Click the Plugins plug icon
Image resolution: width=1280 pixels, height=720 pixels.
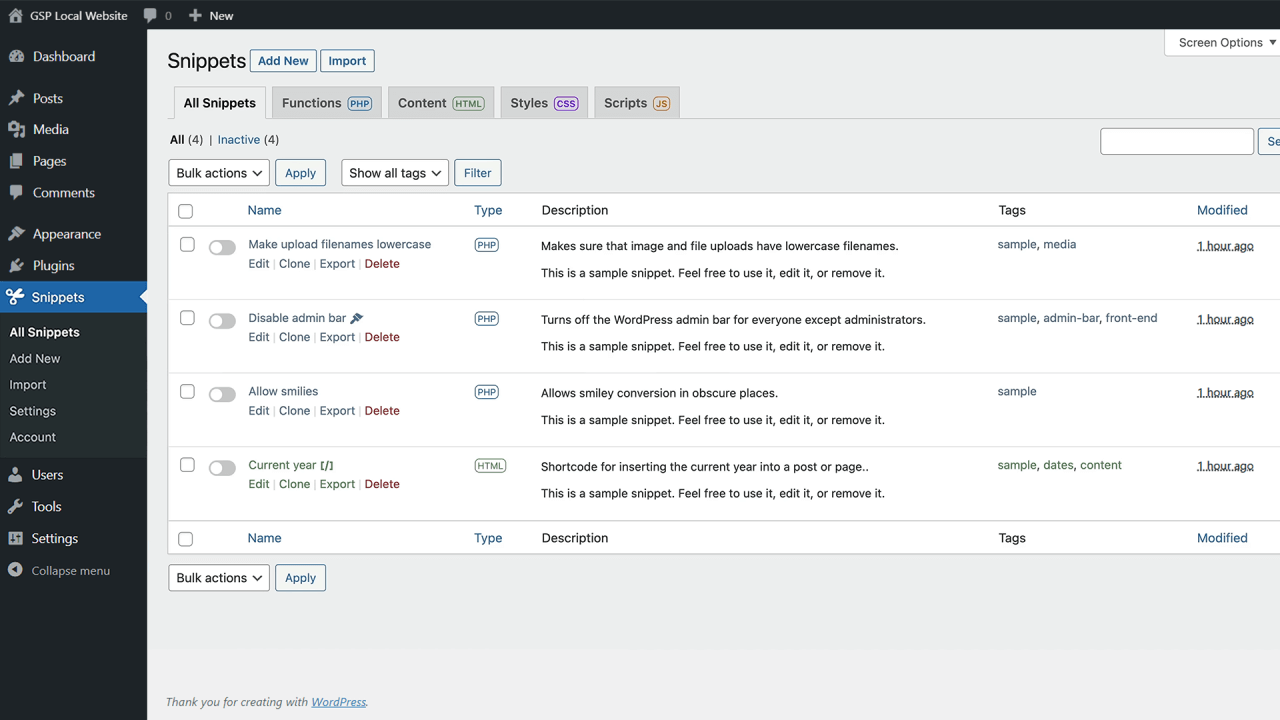(x=16, y=266)
